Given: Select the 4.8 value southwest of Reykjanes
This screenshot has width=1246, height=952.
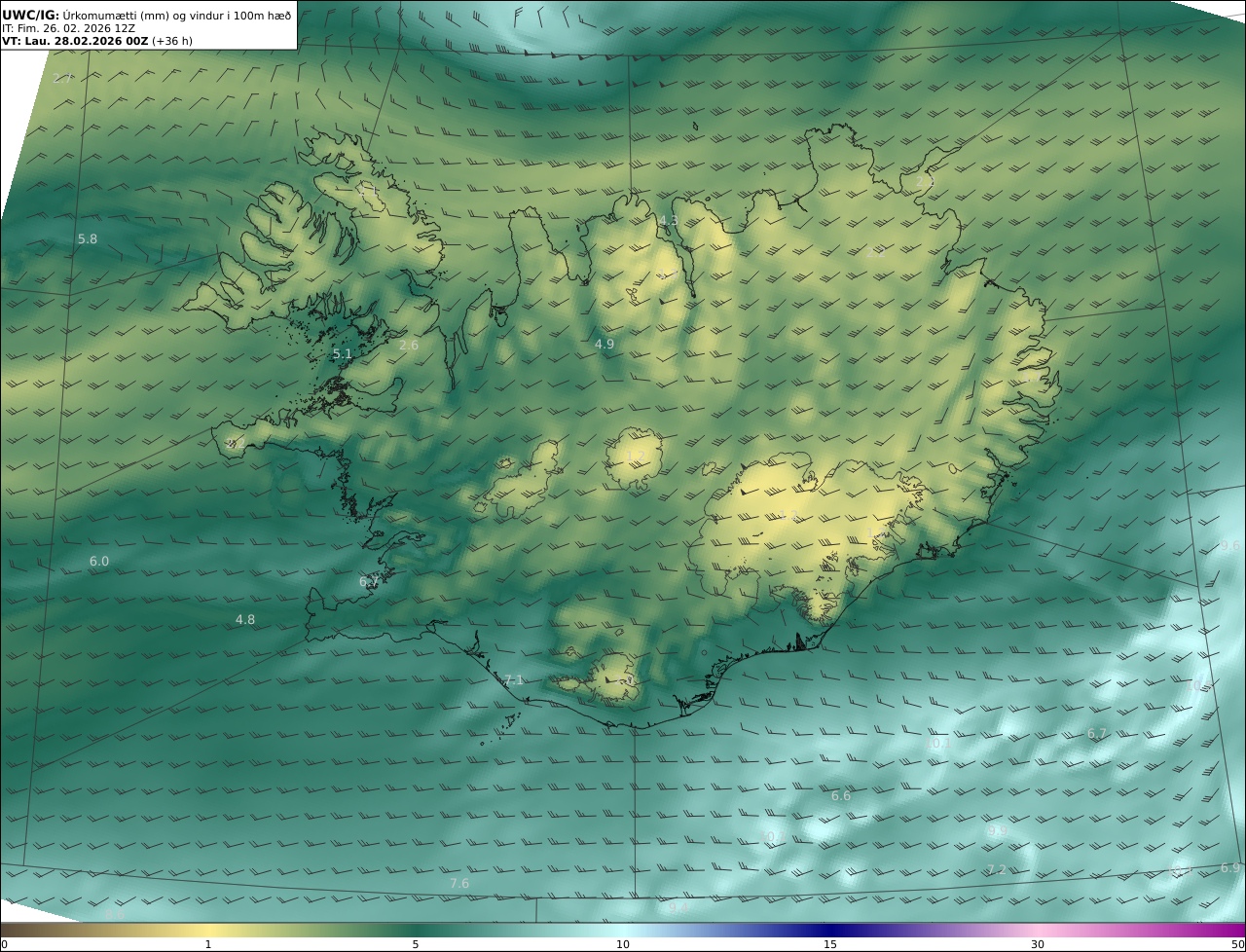Looking at the screenshot, I should [245, 620].
